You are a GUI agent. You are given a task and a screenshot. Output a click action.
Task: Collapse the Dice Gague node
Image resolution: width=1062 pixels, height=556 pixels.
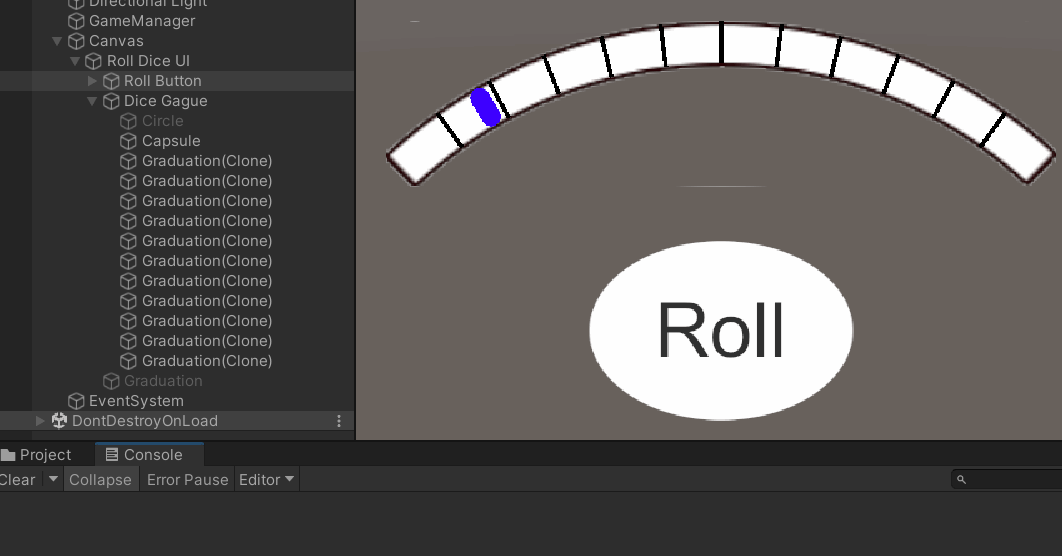[x=92, y=101]
